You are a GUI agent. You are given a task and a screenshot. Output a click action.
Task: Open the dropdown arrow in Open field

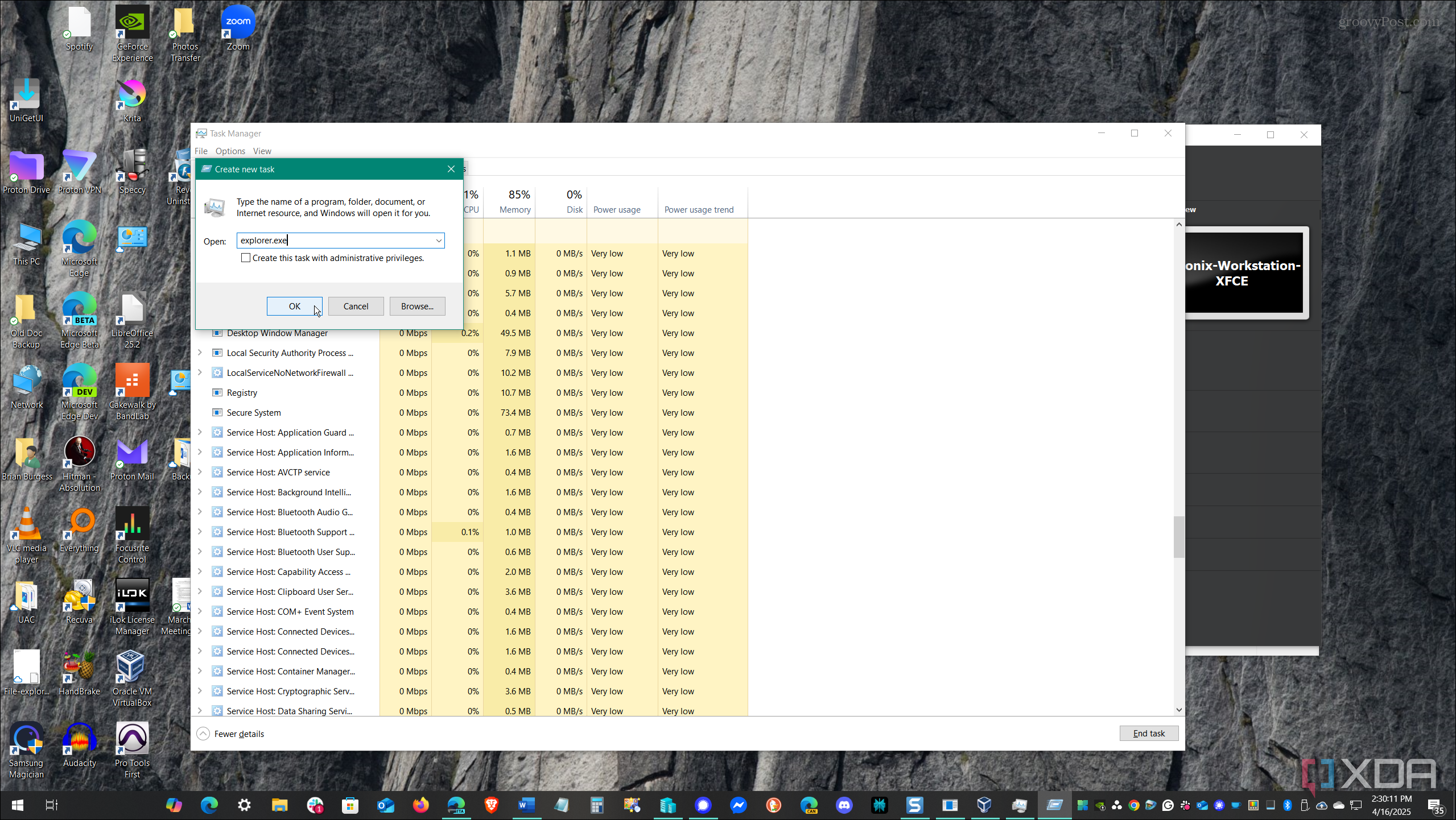click(439, 241)
